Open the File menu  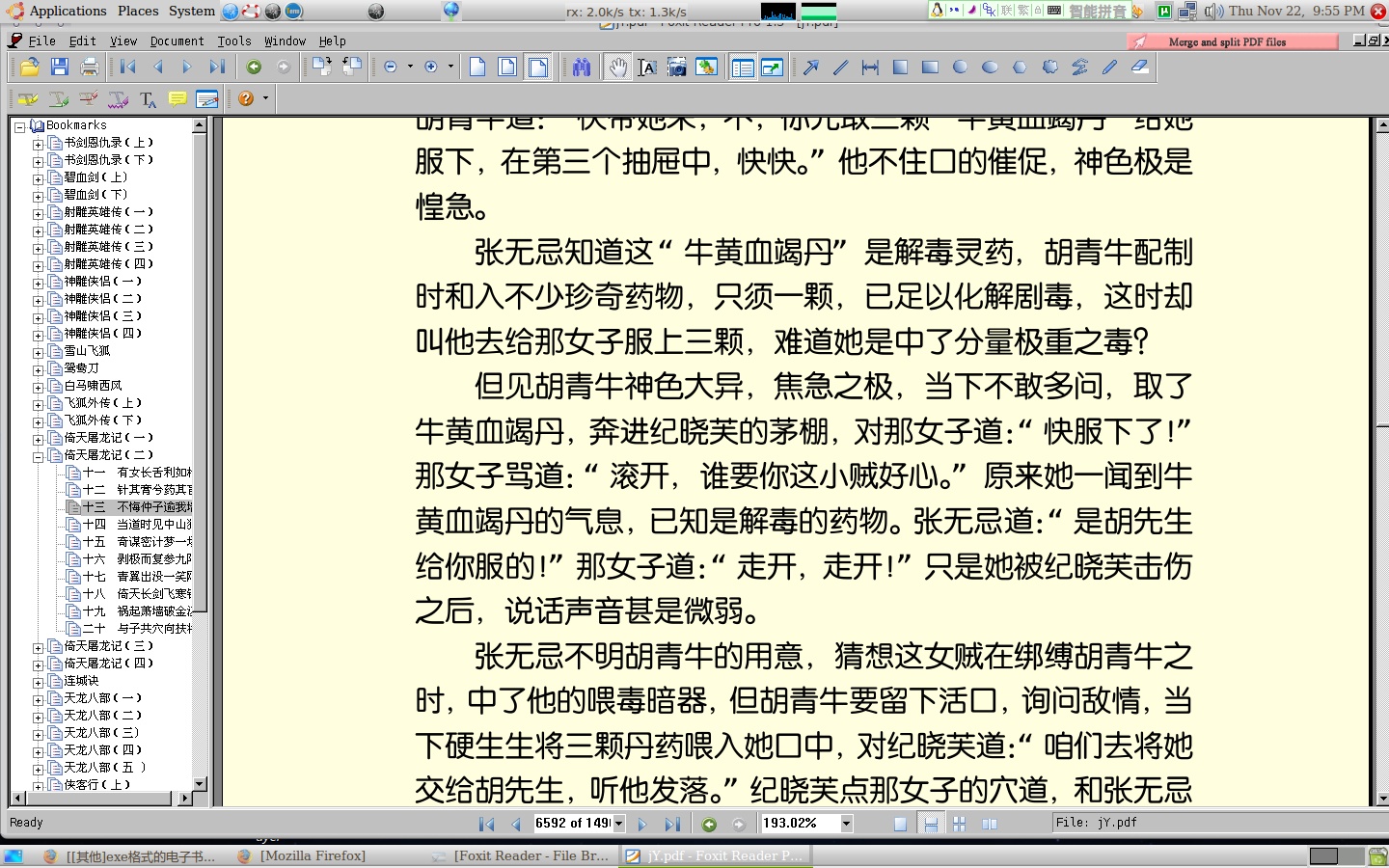pyautogui.click(x=41, y=41)
